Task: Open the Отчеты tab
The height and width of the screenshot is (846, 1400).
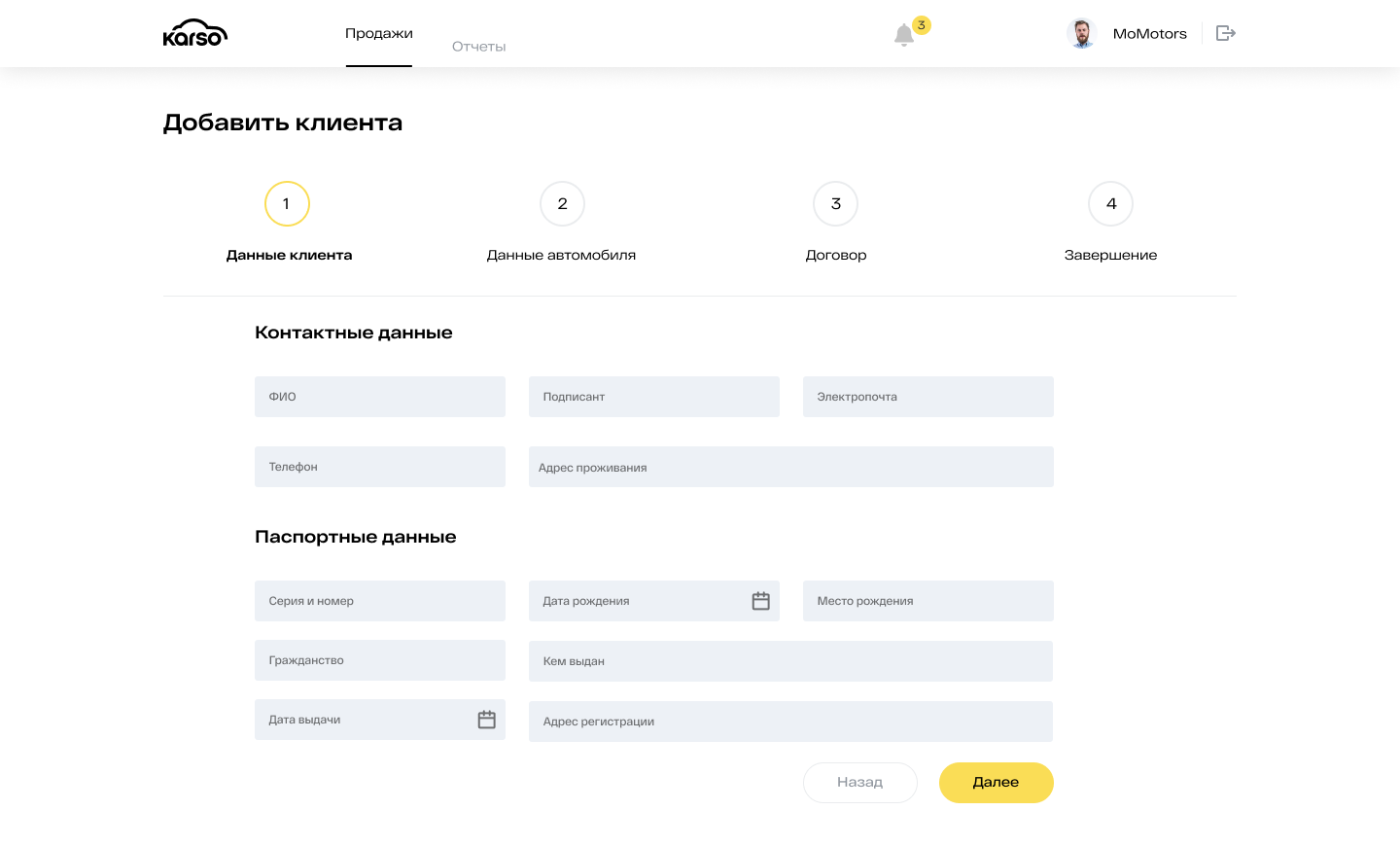Action: coord(478,47)
